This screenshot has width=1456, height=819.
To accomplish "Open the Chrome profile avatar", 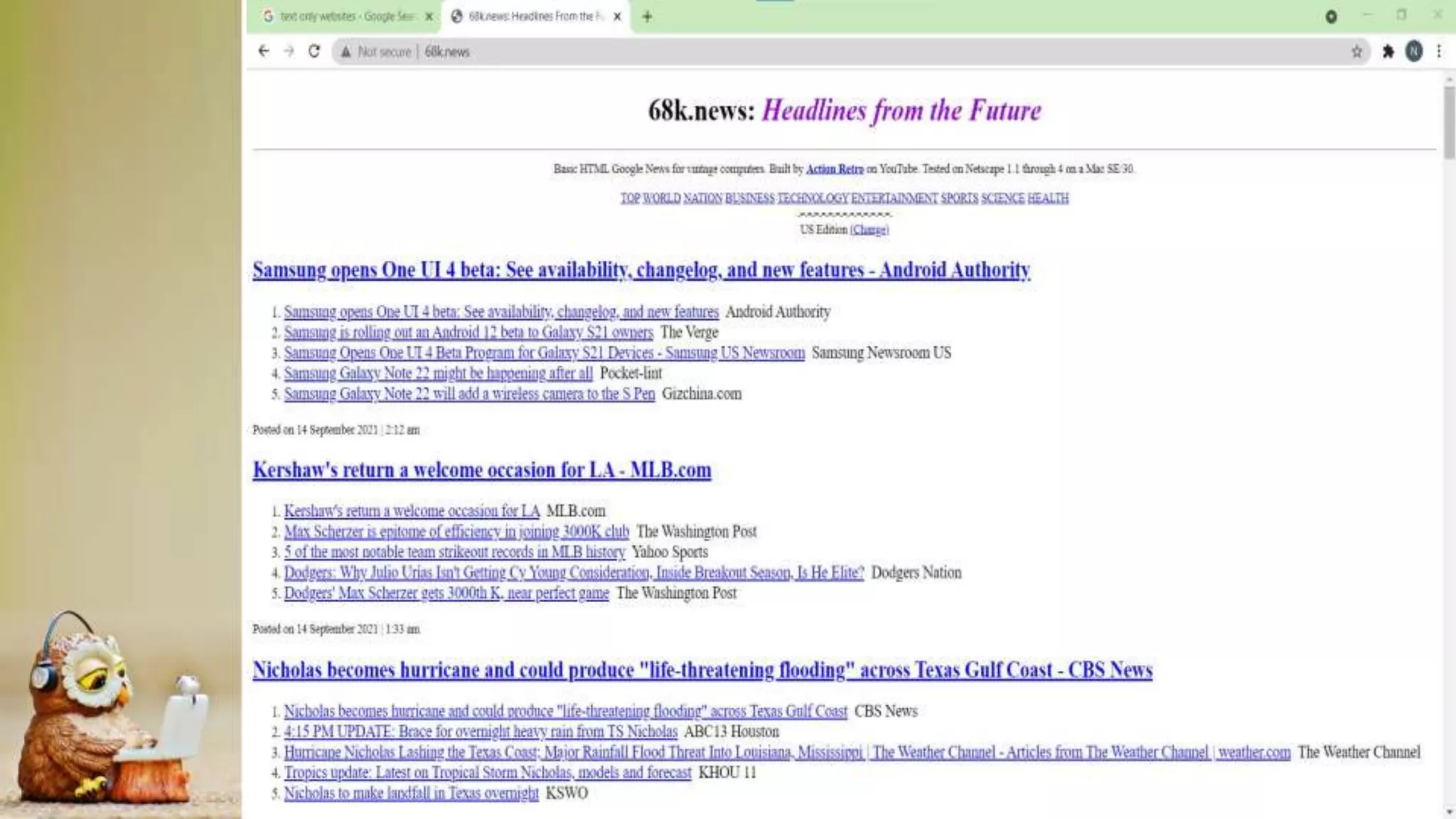I will click(x=1414, y=51).
